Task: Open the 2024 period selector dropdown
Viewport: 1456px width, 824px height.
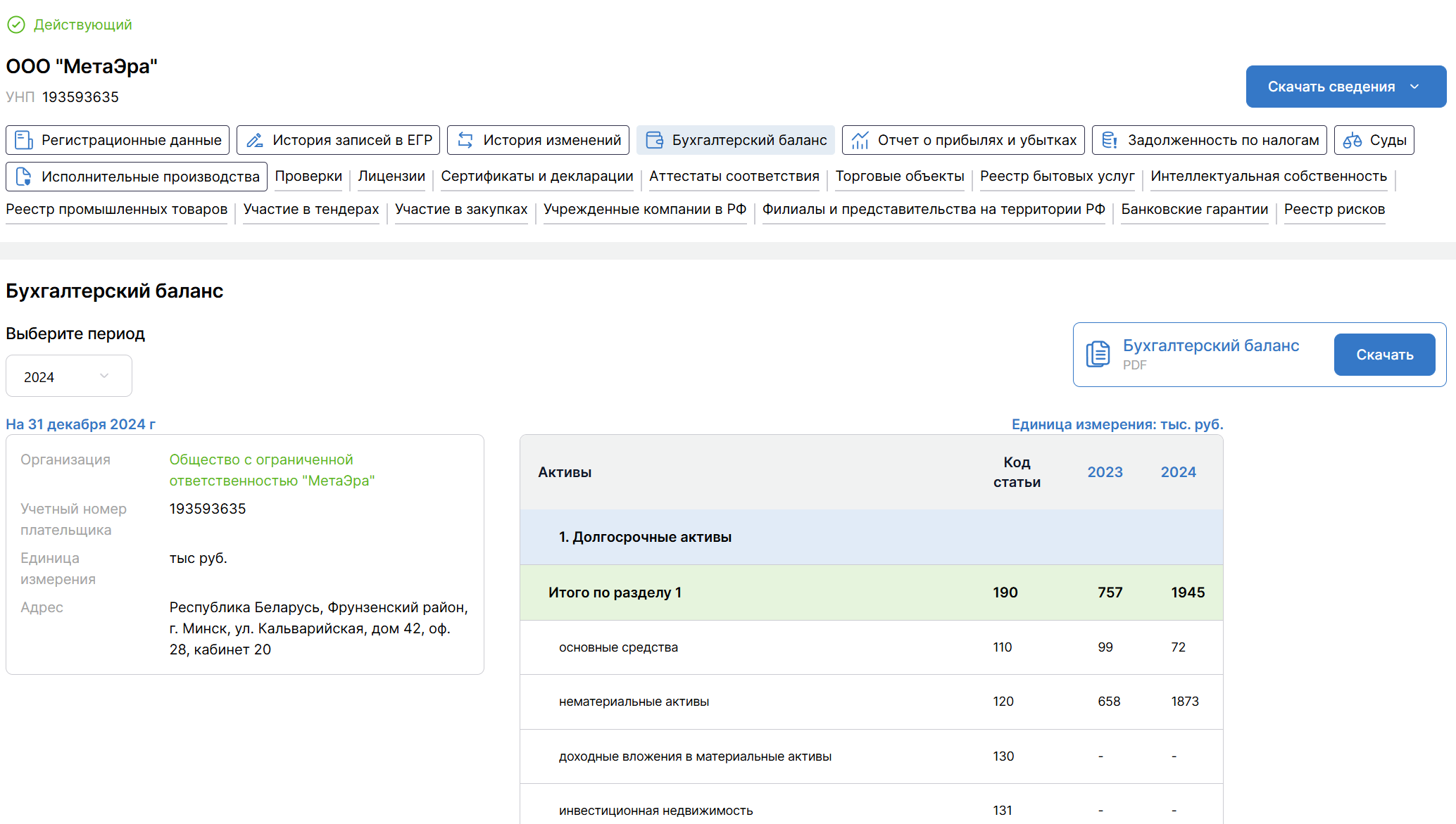Action: (x=68, y=376)
